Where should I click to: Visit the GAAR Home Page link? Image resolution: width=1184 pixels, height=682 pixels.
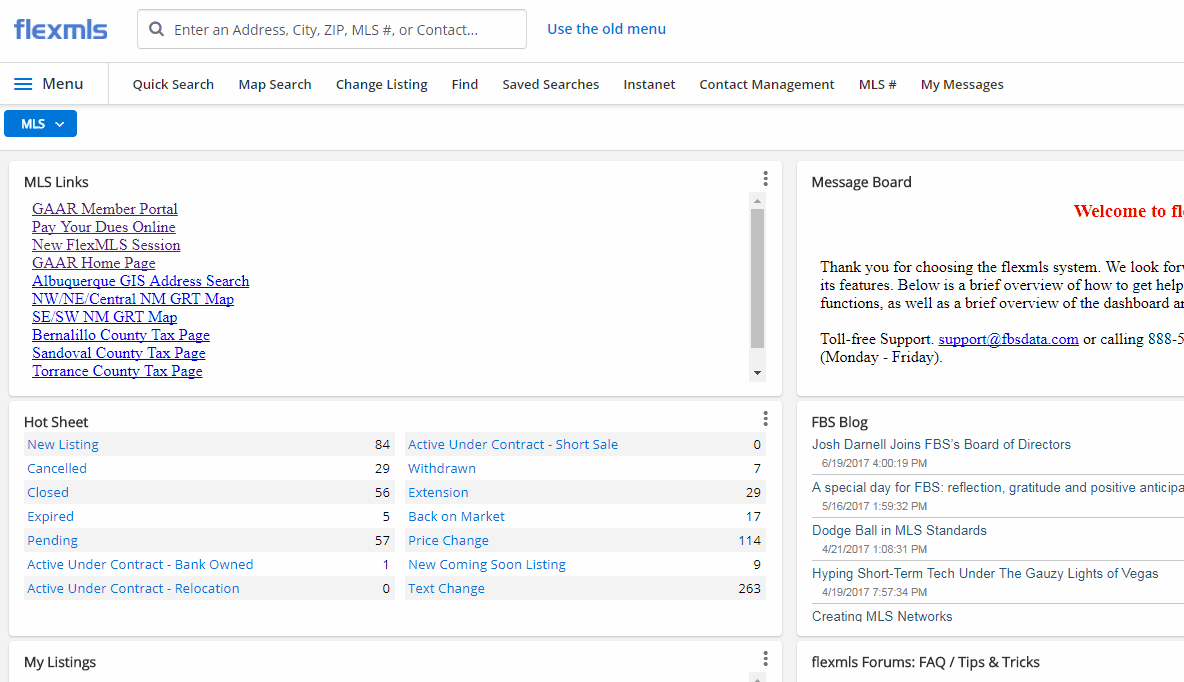click(x=94, y=264)
